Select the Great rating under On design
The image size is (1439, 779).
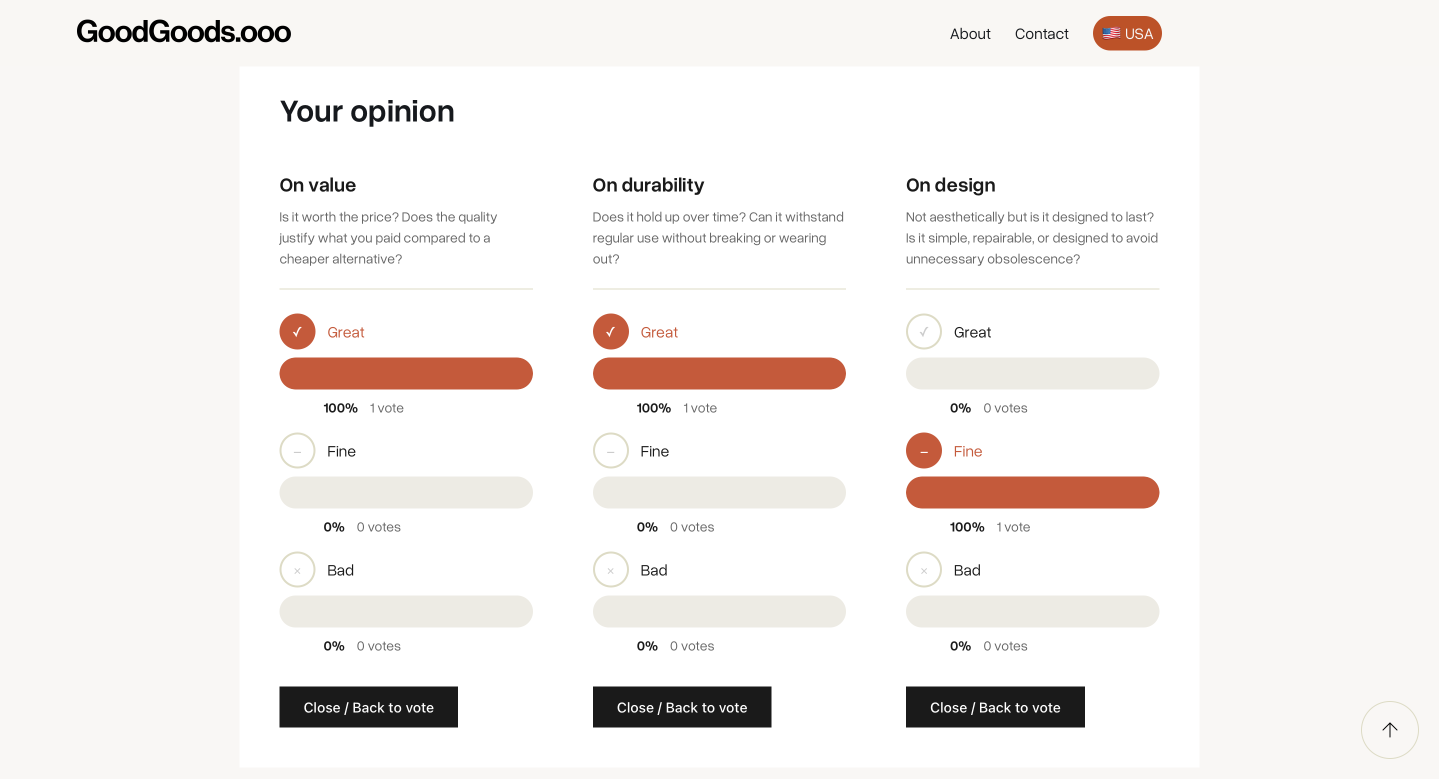tap(970, 331)
